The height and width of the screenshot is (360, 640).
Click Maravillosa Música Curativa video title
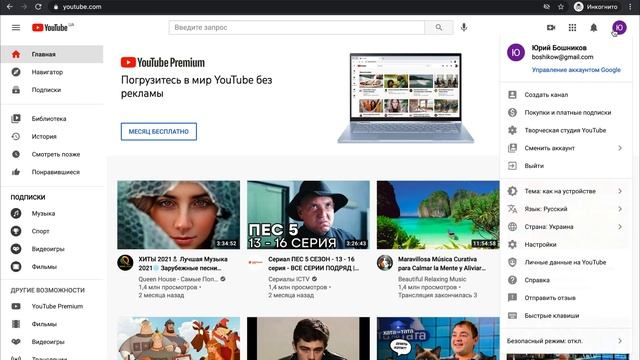tap(442, 264)
